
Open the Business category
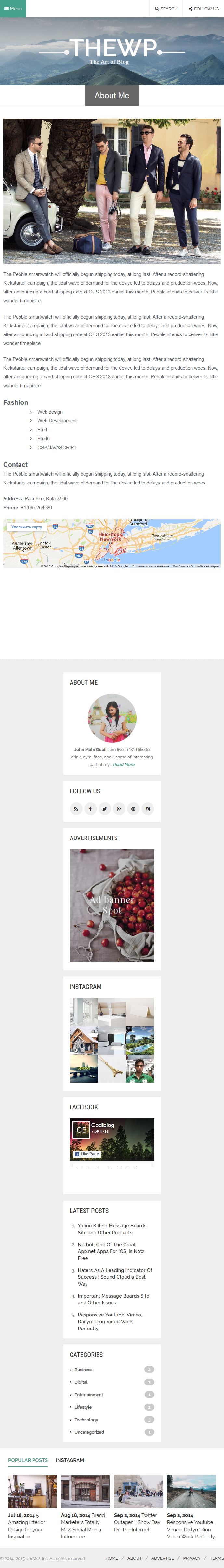pos(84,1369)
